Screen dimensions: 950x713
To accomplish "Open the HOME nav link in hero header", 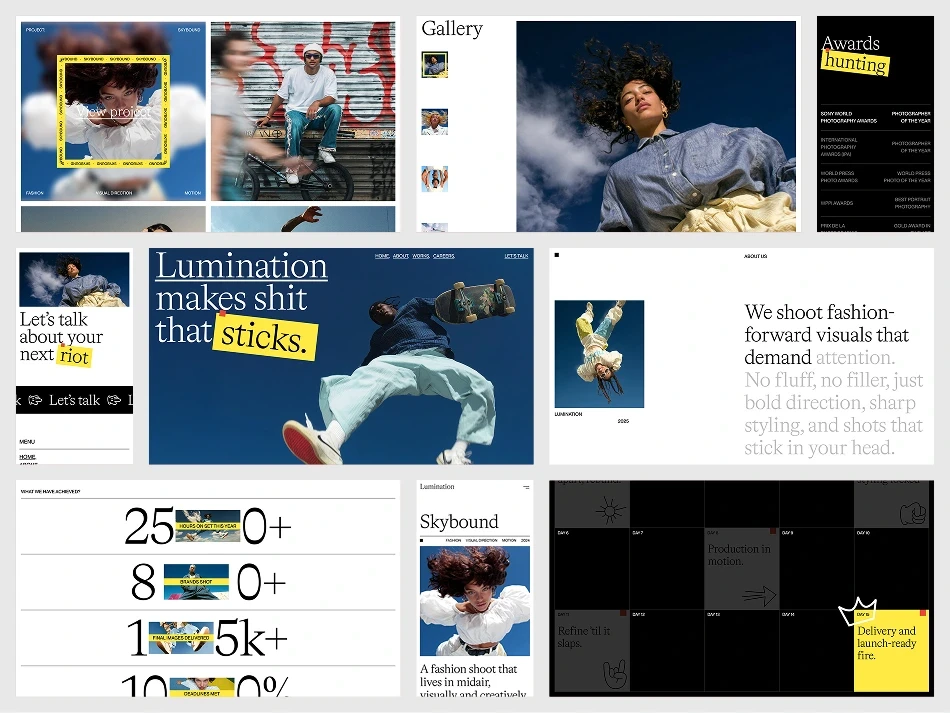I will tap(382, 256).
